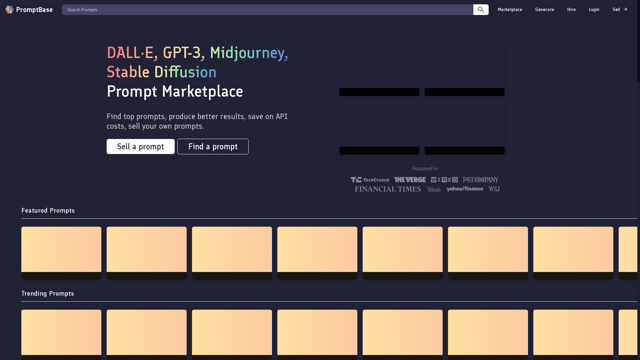Click the Sell a prompt button
The height and width of the screenshot is (360, 640).
pos(140,147)
